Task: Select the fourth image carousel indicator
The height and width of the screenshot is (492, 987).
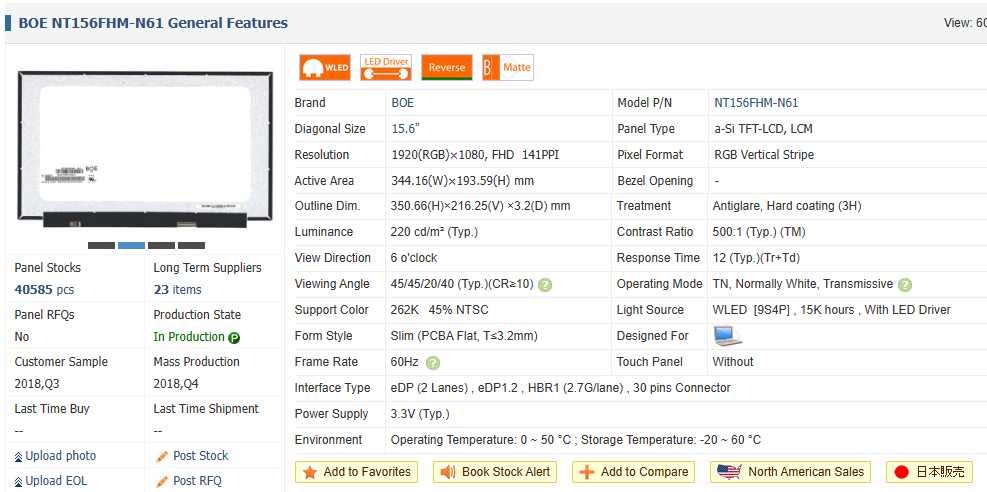Action: click(x=191, y=245)
